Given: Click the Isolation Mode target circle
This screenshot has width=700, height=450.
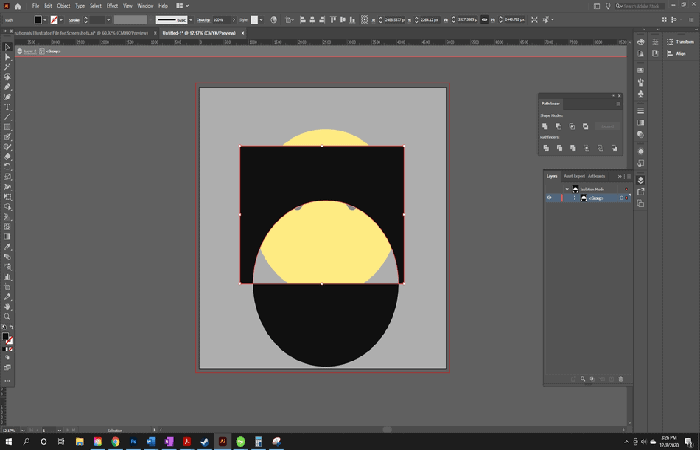Looking at the screenshot, I should coord(626,189).
